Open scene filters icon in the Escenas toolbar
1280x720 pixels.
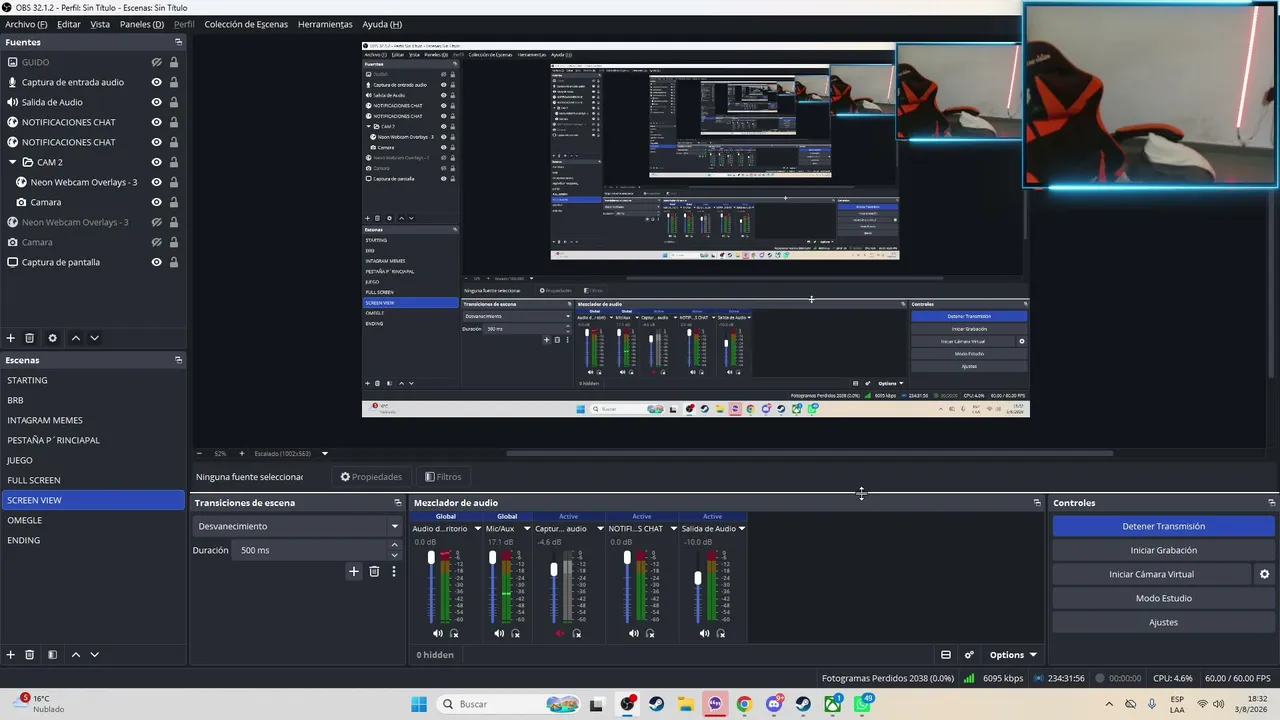(53, 655)
